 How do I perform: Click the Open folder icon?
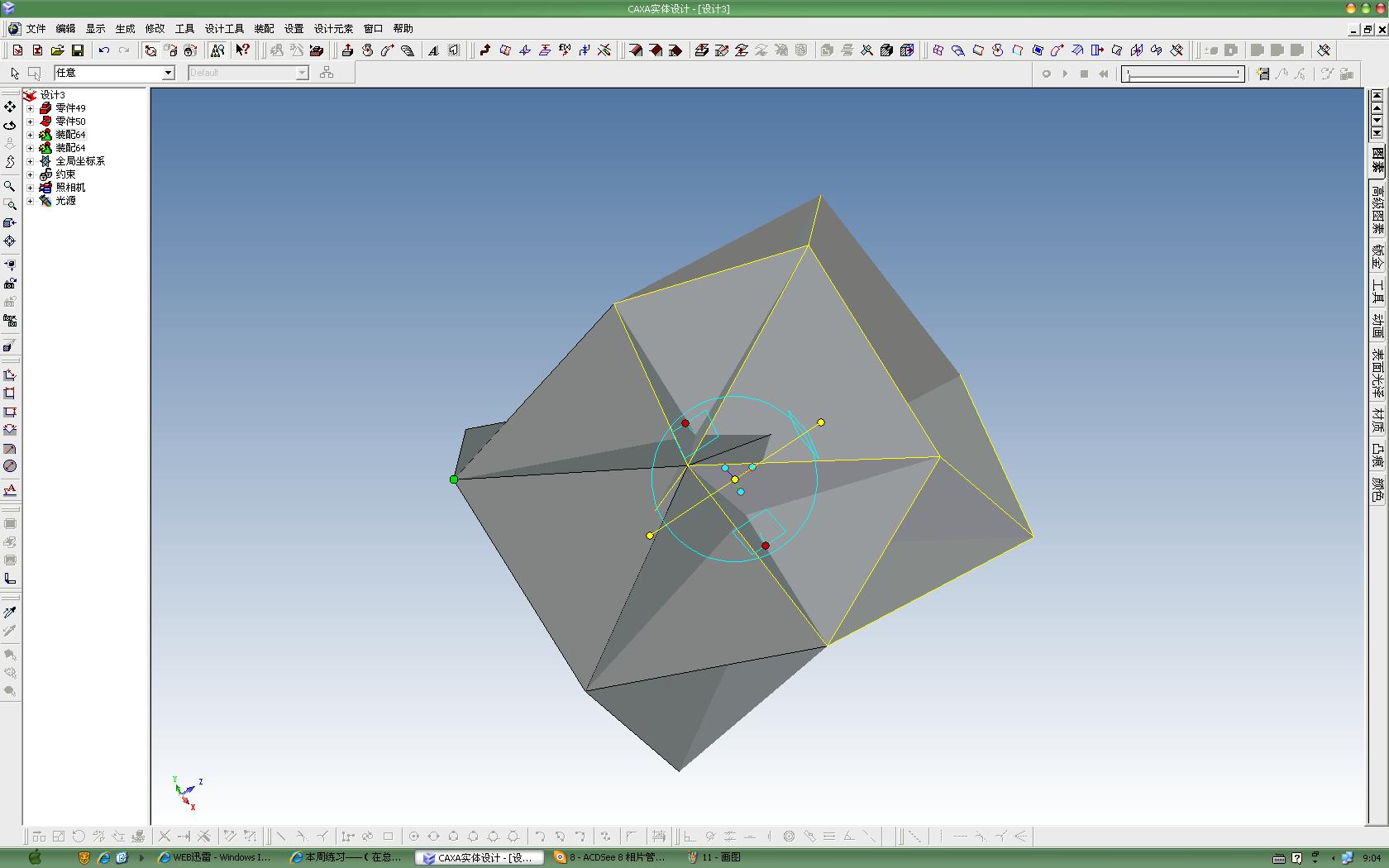57,50
